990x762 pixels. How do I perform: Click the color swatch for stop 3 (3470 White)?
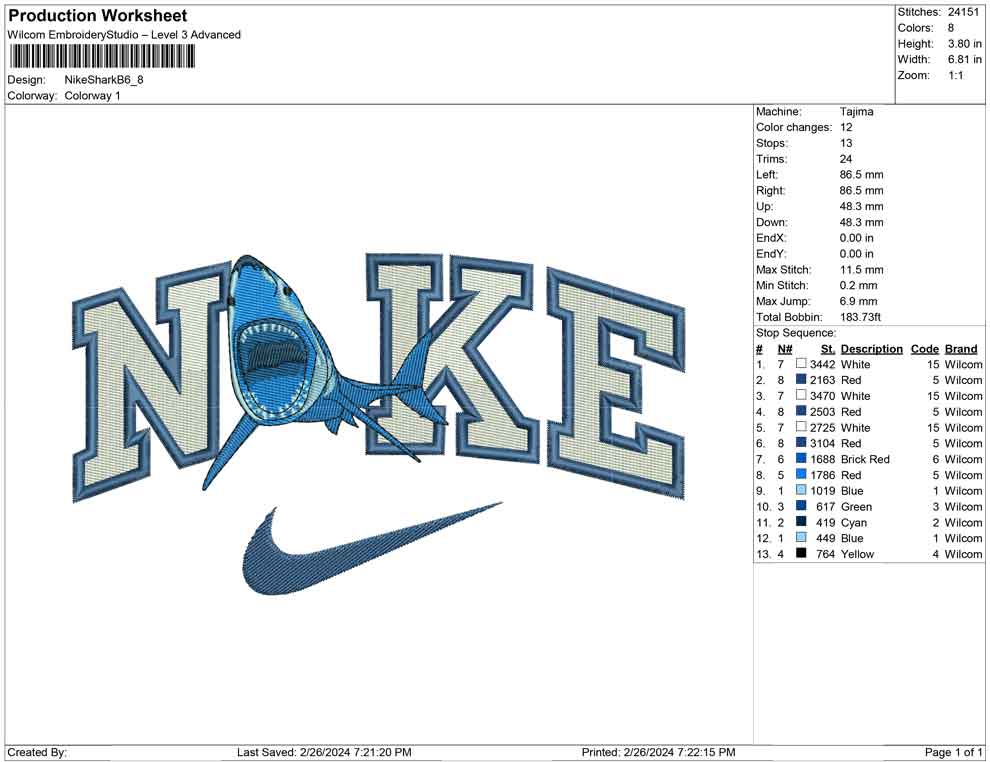(x=801, y=395)
